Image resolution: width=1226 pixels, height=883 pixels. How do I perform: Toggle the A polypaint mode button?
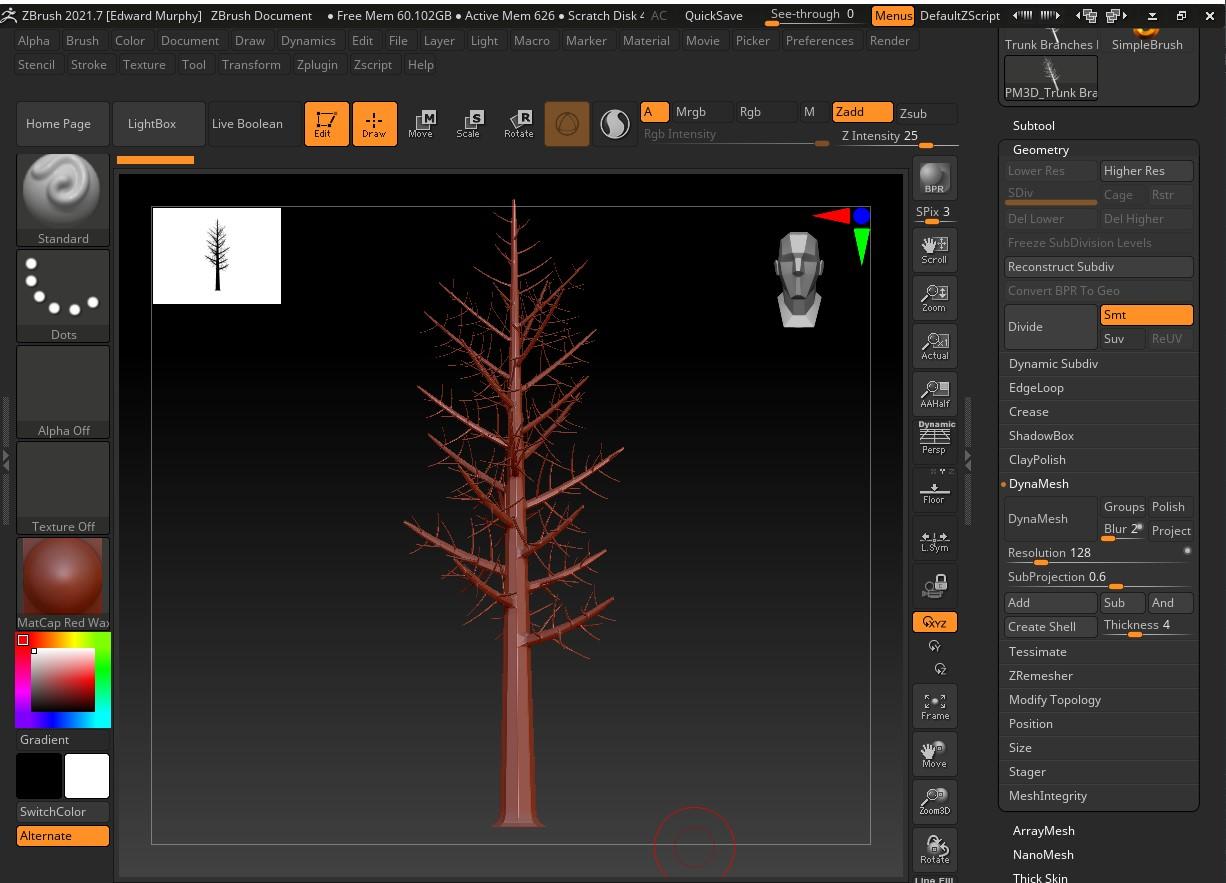pyautogui.click(x=655, y=112)
